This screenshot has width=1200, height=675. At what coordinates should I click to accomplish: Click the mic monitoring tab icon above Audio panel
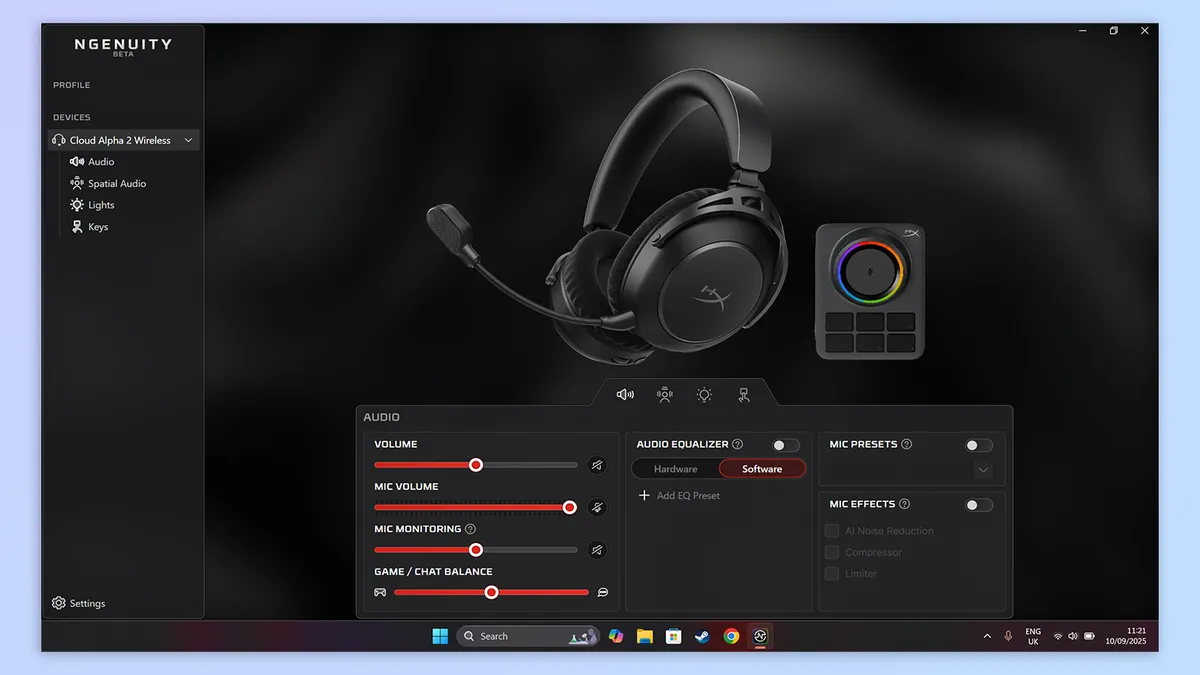pyautogui.click(x=664, y=394)
